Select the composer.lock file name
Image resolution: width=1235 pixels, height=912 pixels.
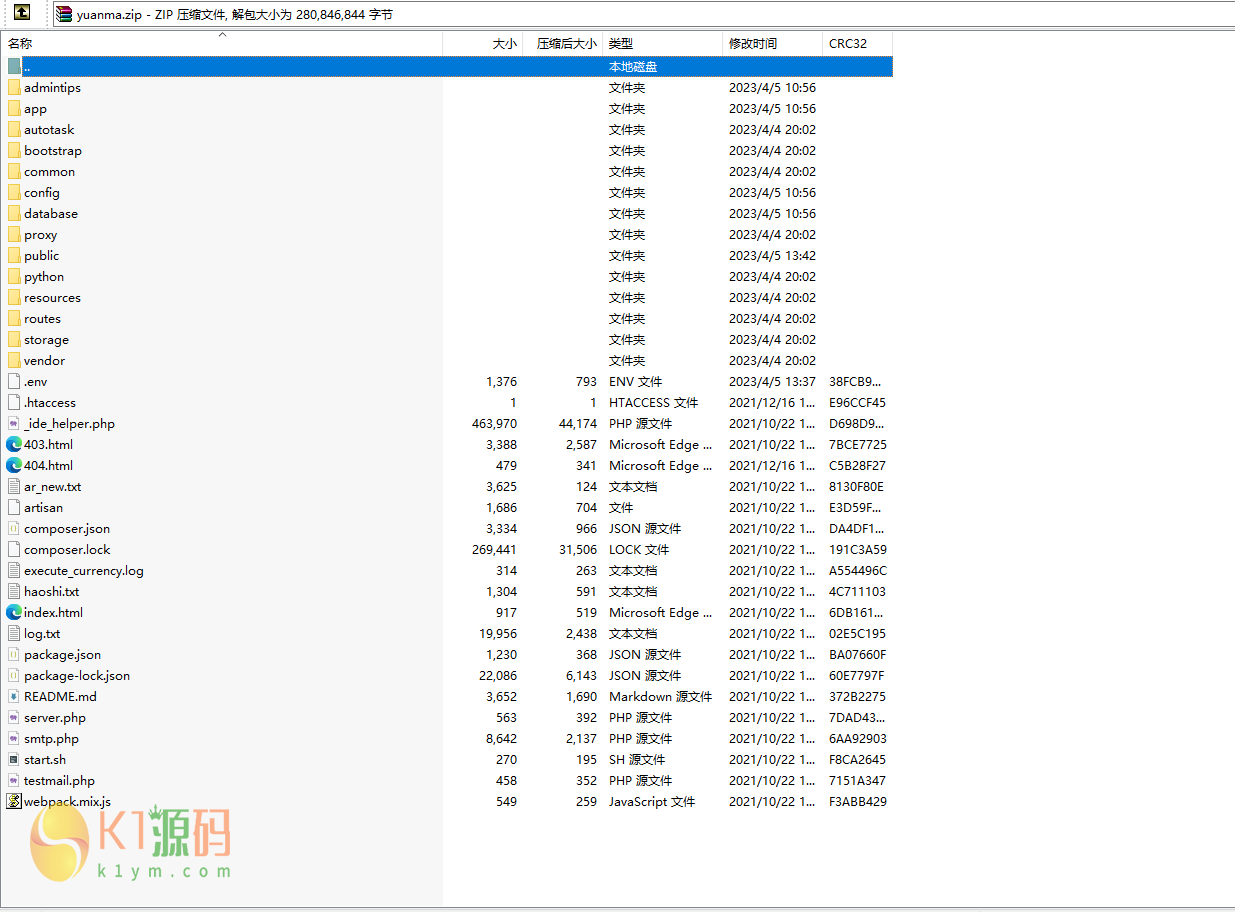pyautogui.click(x=67, y=549)
